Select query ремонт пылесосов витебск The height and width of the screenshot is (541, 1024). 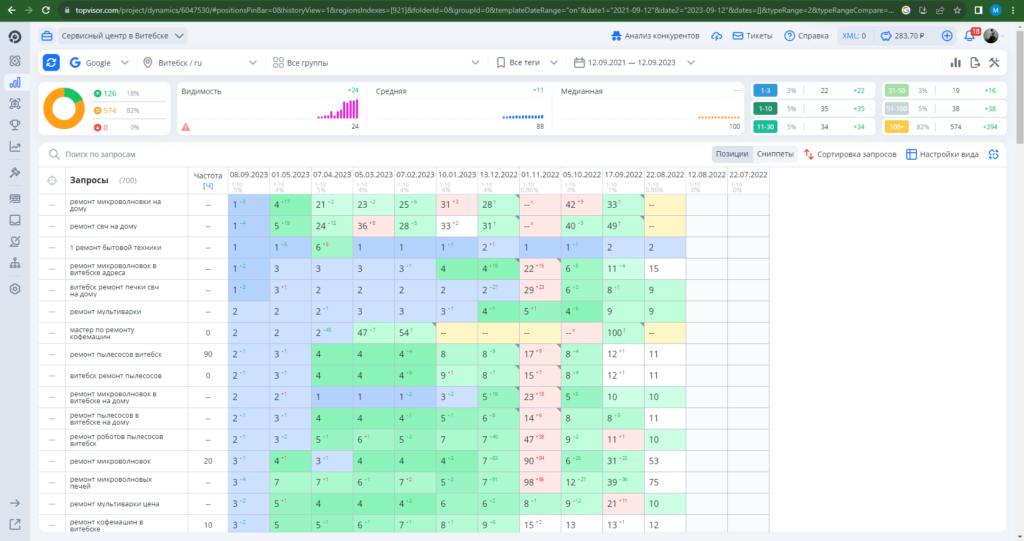coord(116,354)
